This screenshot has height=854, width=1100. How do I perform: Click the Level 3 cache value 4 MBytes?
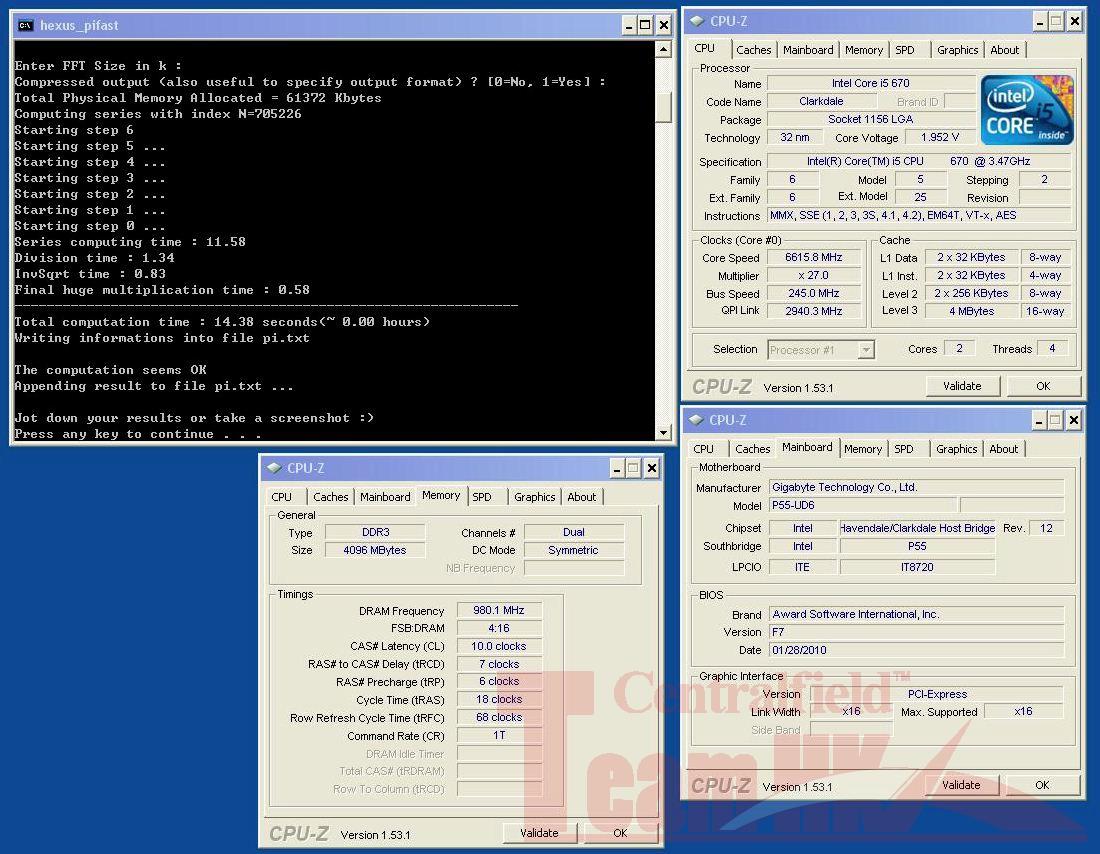(x=972, y=311)
